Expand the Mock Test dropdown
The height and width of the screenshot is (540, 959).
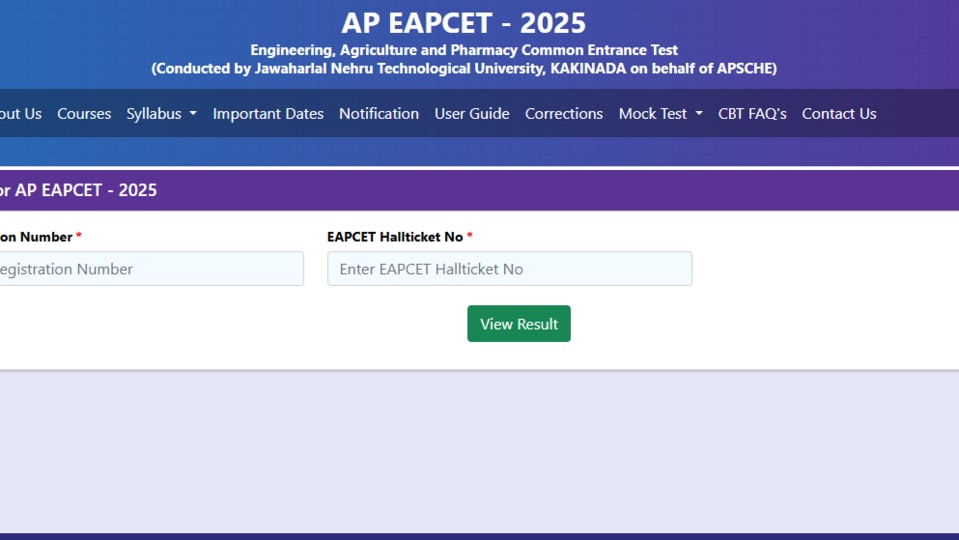point(661,114)
